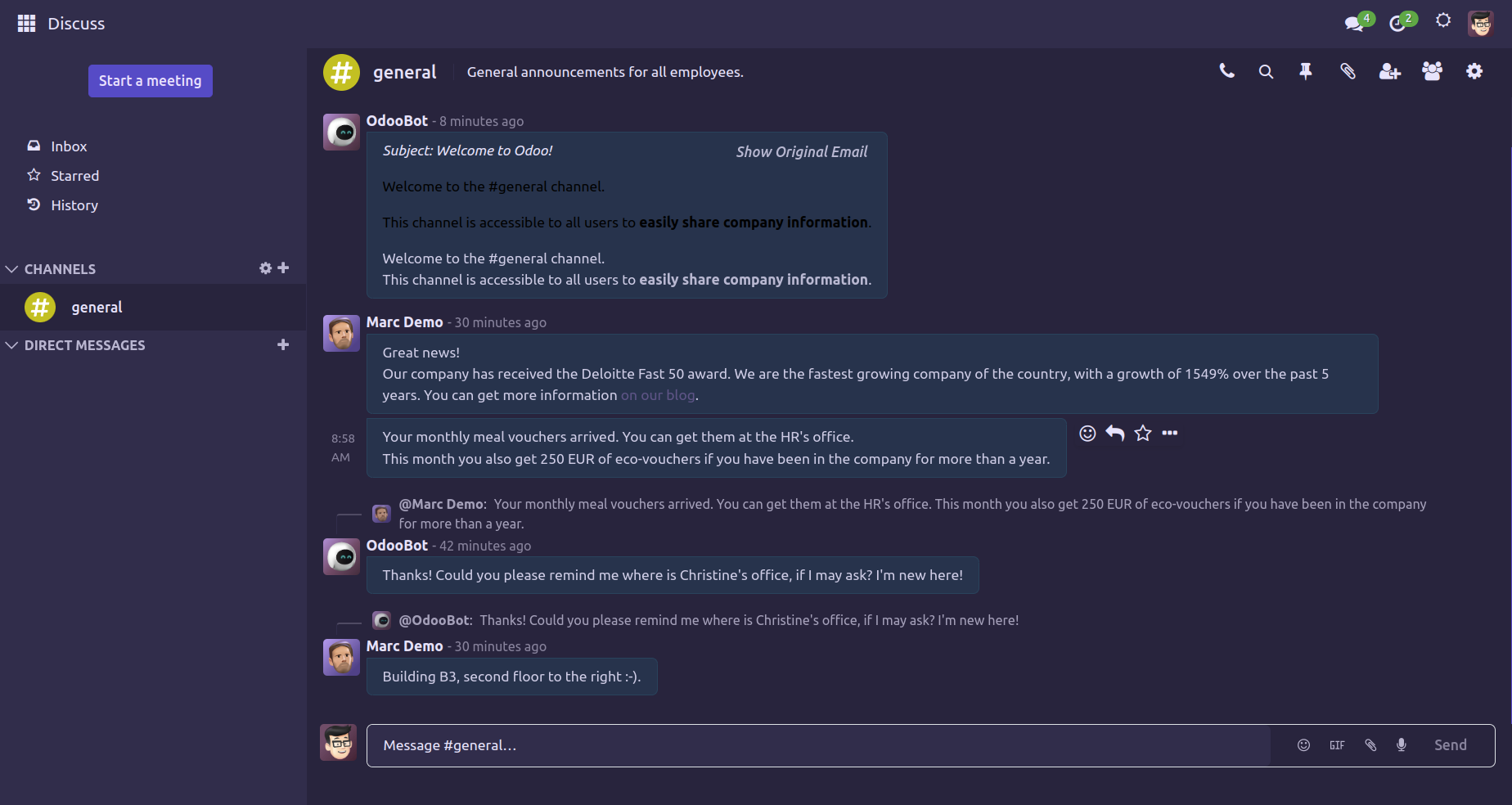
Task: Open more actions ellipsis on message
Action: 1170,434
